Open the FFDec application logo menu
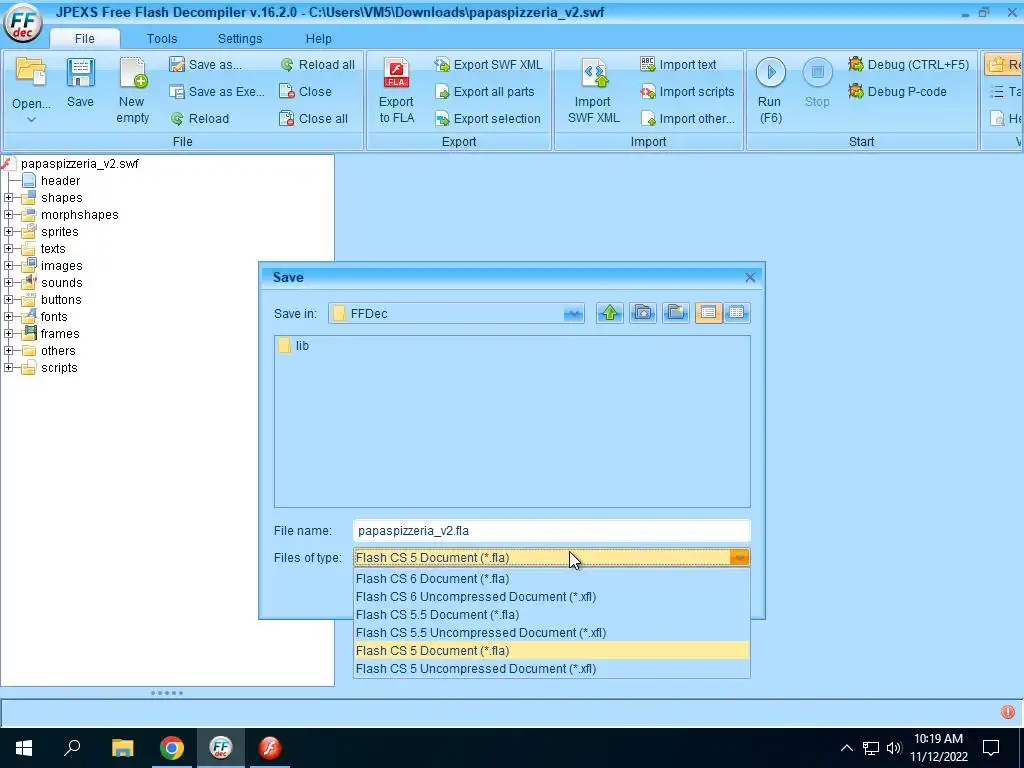 (24, 22)
